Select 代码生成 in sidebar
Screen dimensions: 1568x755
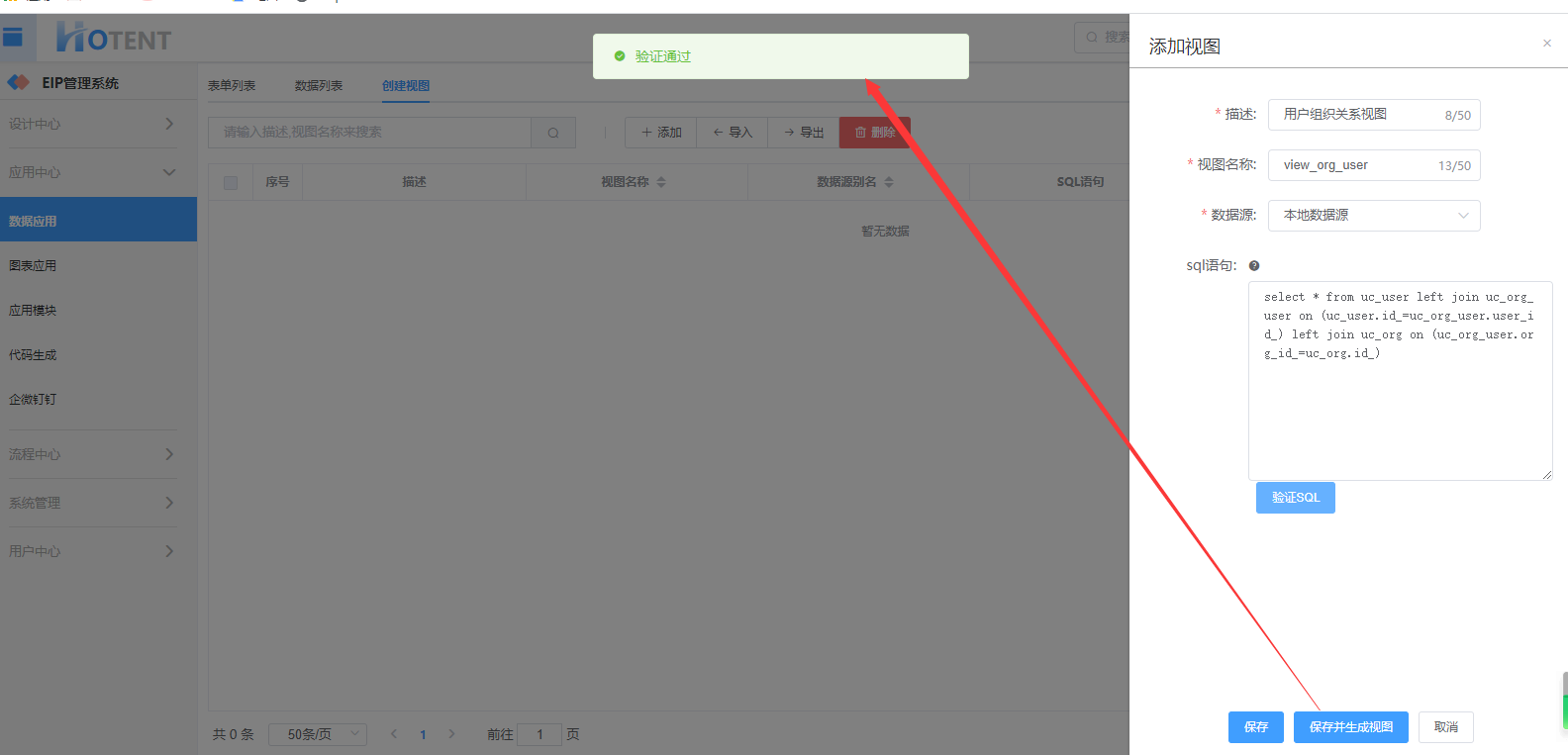click(x=99, y=354)
